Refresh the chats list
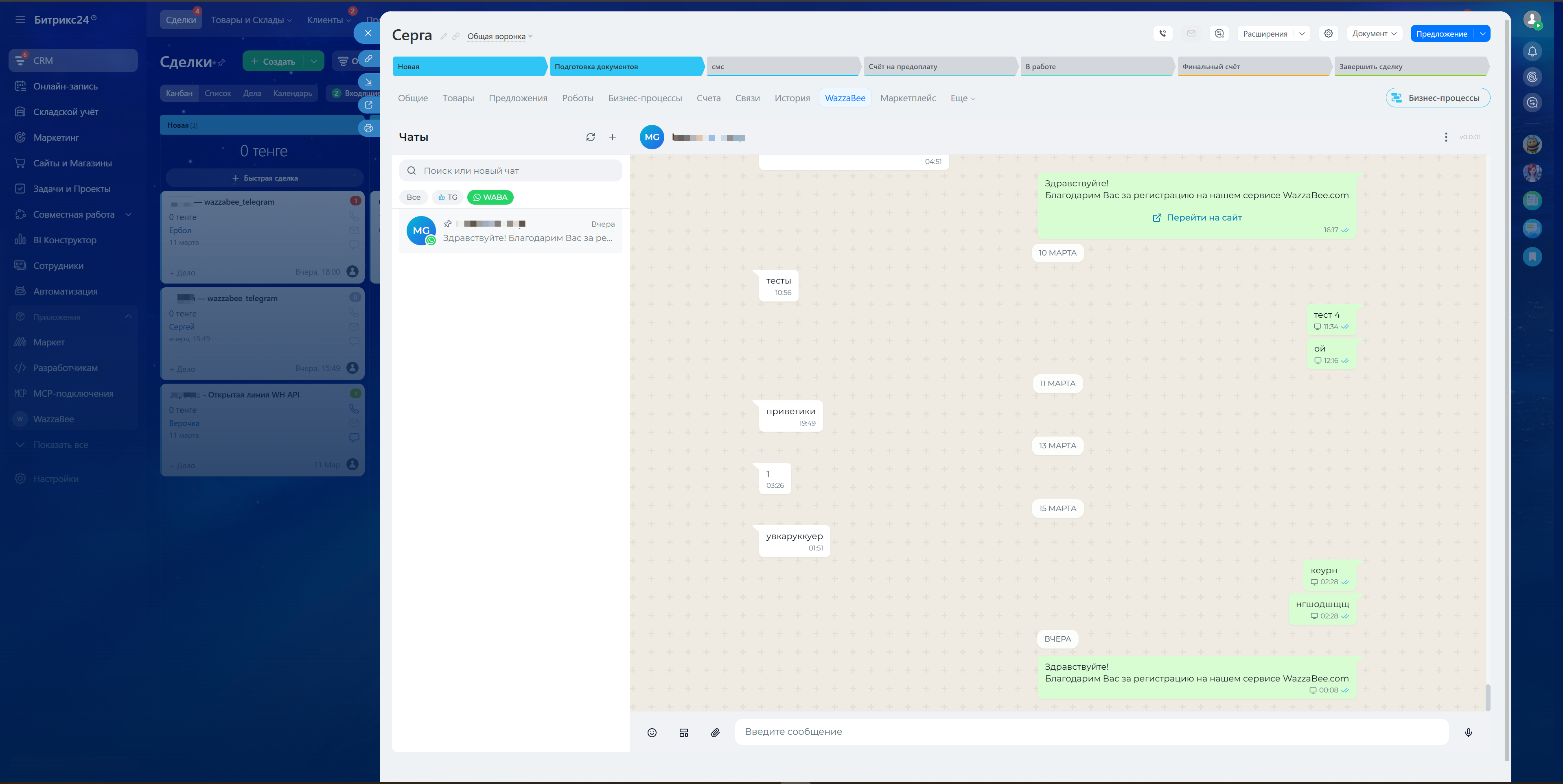Screen dimensions: 1563x784 tap(590, 137)
